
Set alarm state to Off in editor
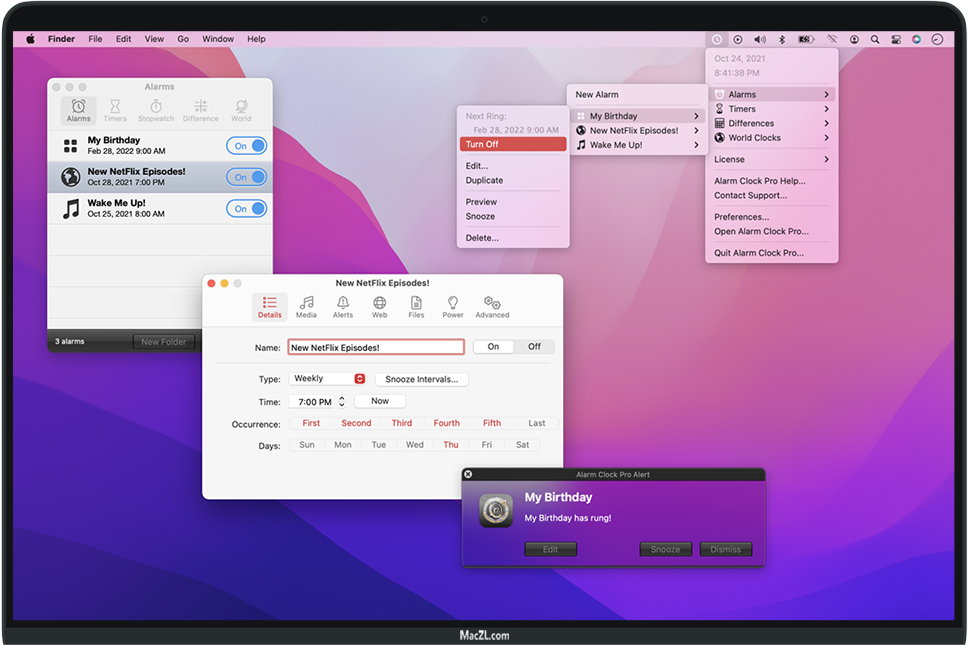click(x=534, y=347)
